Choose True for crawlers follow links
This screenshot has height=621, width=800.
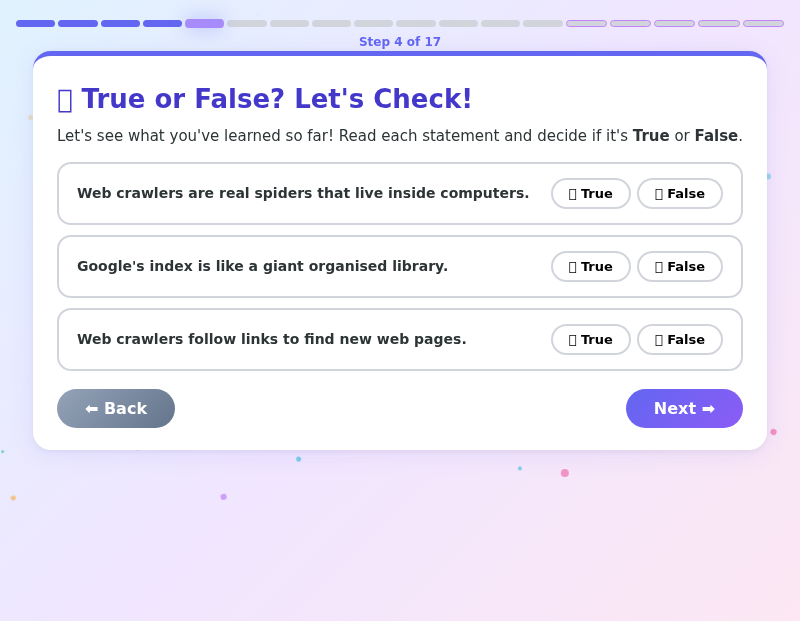(590, 340)
